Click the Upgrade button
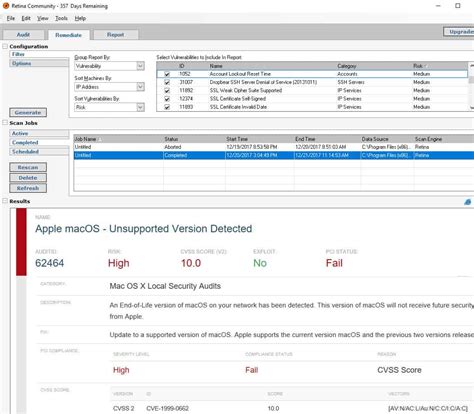Viewport: 474px width, 414px height. [459, 32]
